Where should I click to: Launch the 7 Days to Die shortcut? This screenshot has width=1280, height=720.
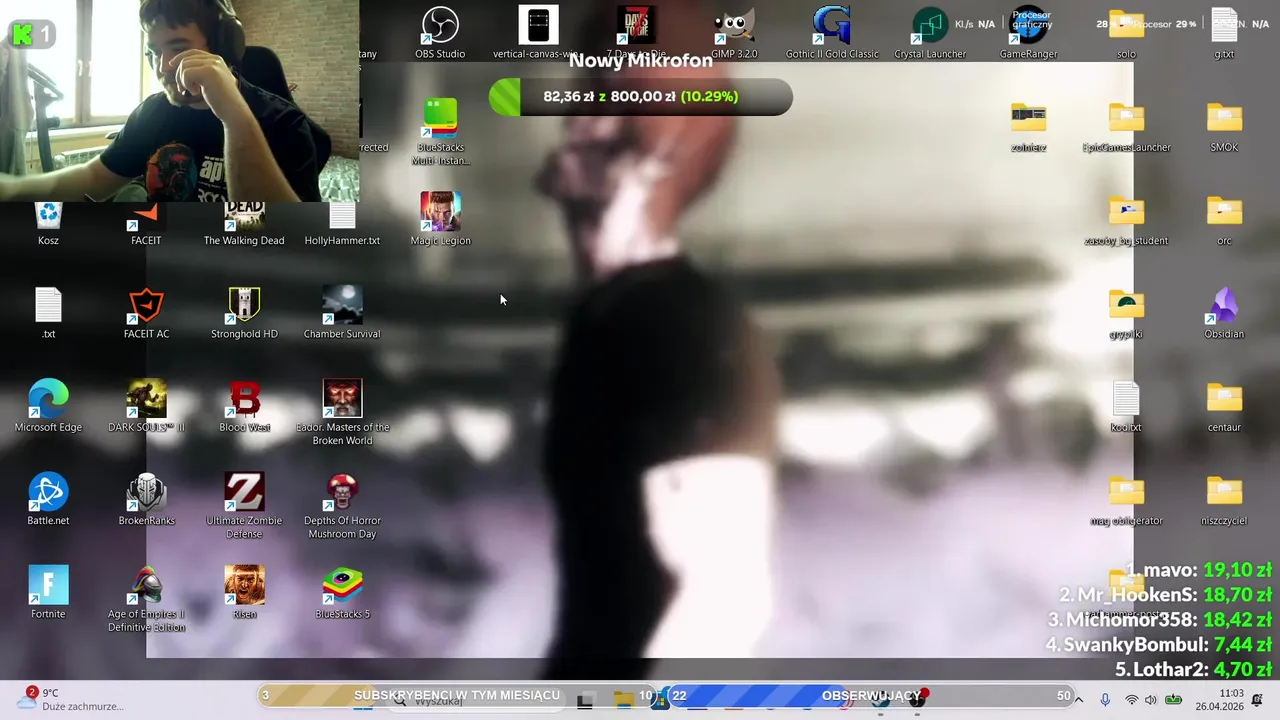point(636,33)
